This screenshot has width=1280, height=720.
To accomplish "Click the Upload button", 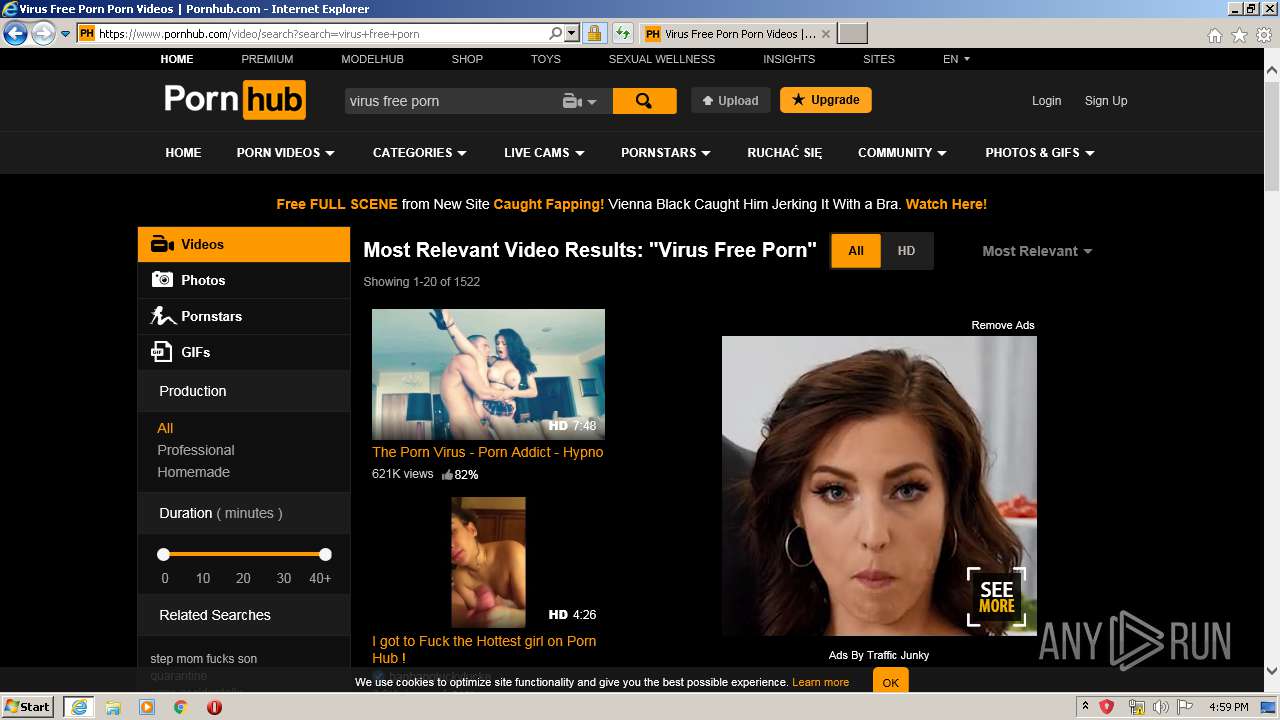I will click(730, 101).
